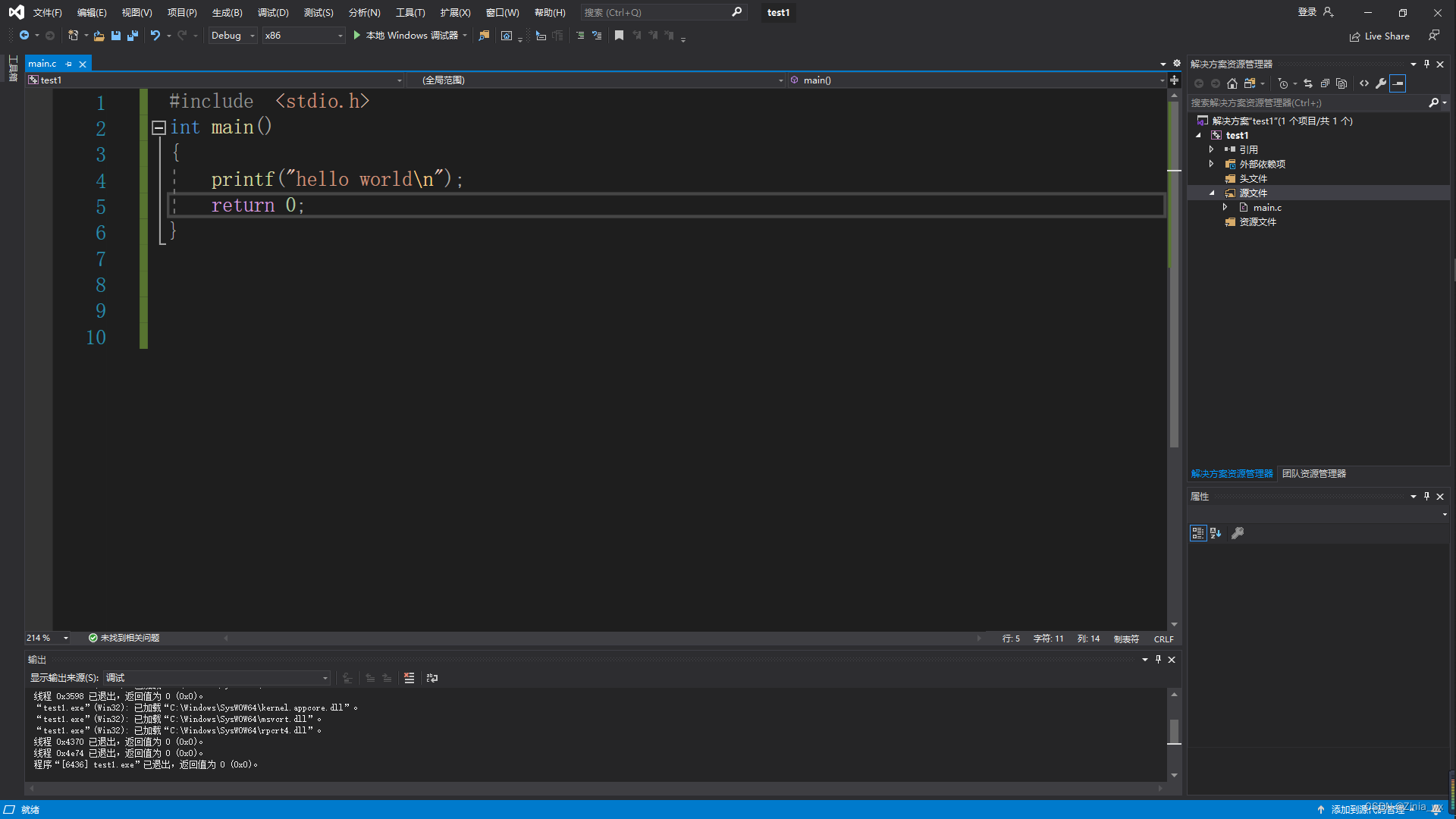This screenshot has width=1456, height=819.
Task: Switch to the 团队资源管理器 tab
Action: (x=1313, y=473)
